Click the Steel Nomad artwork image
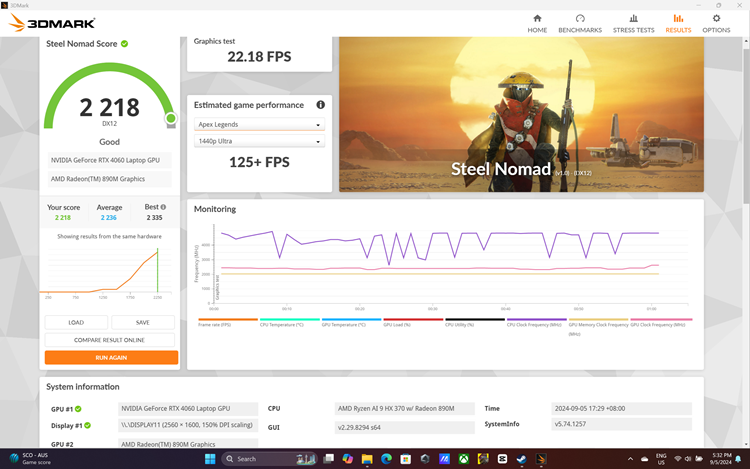Image resolution: width=750 pixels, height=469 pixels. click(x=521, y=114)
